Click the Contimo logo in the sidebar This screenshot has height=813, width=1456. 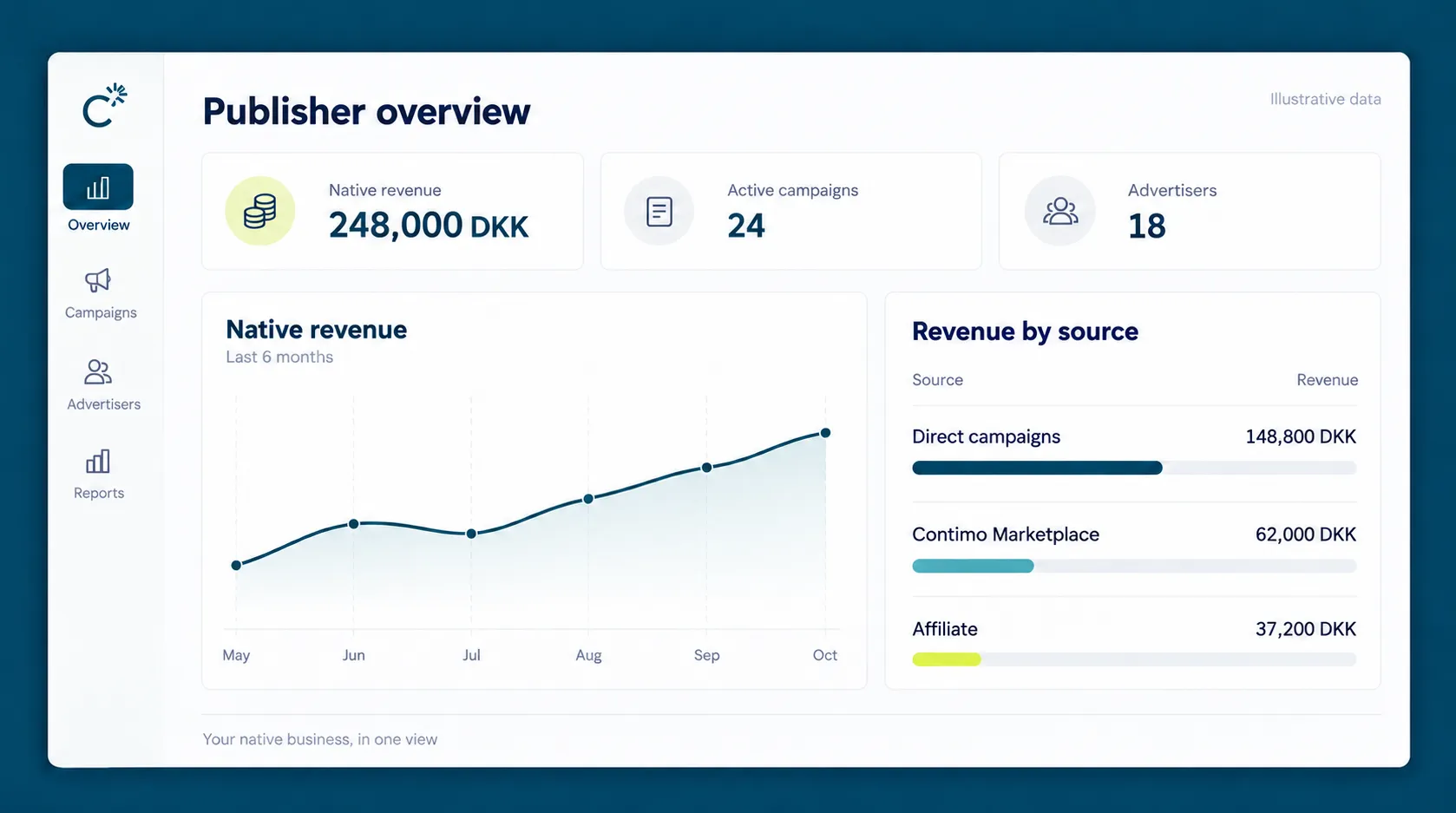(x=104, y=106)
